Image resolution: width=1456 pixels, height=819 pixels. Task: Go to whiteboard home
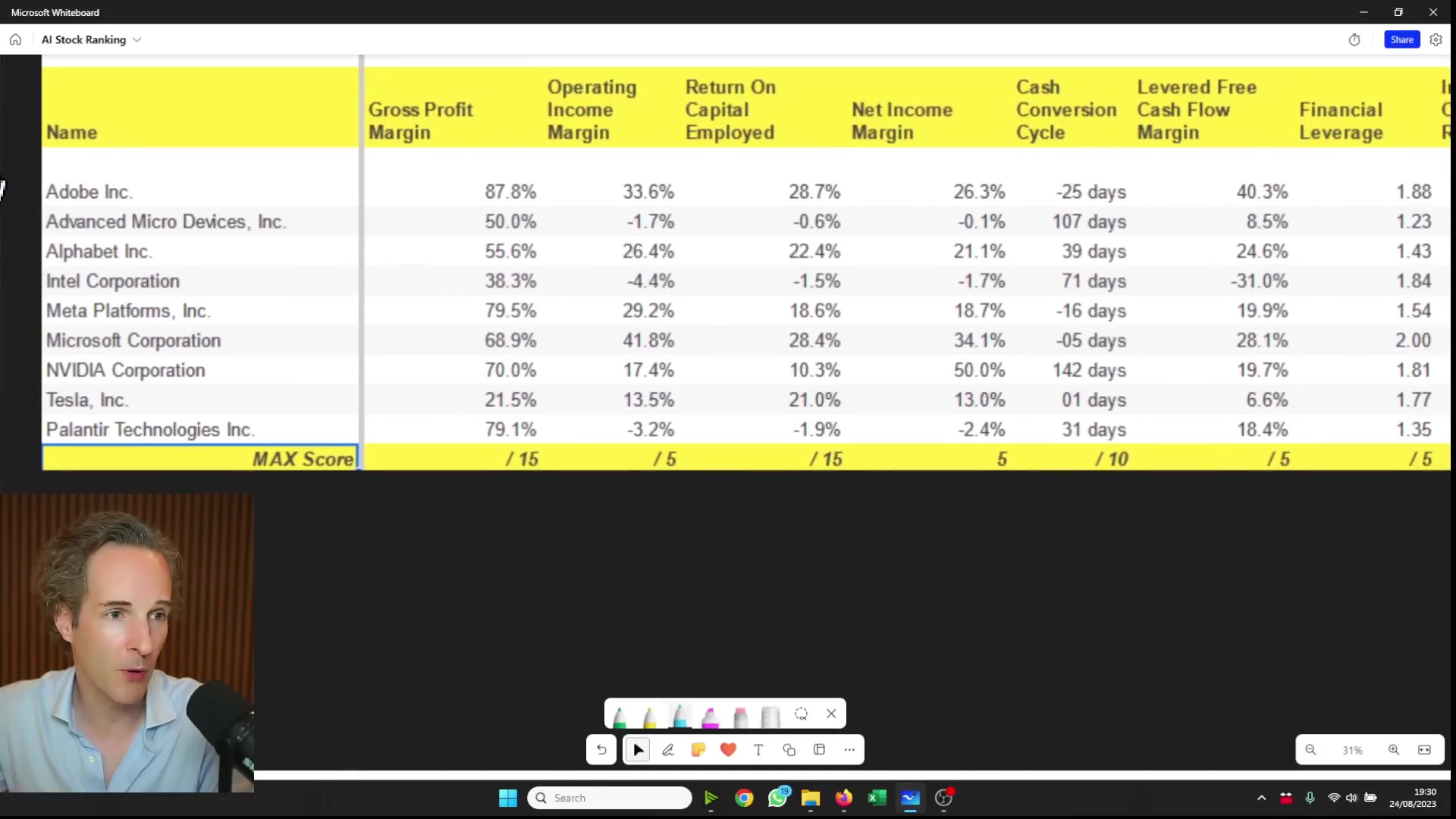(x=15, y=39)
